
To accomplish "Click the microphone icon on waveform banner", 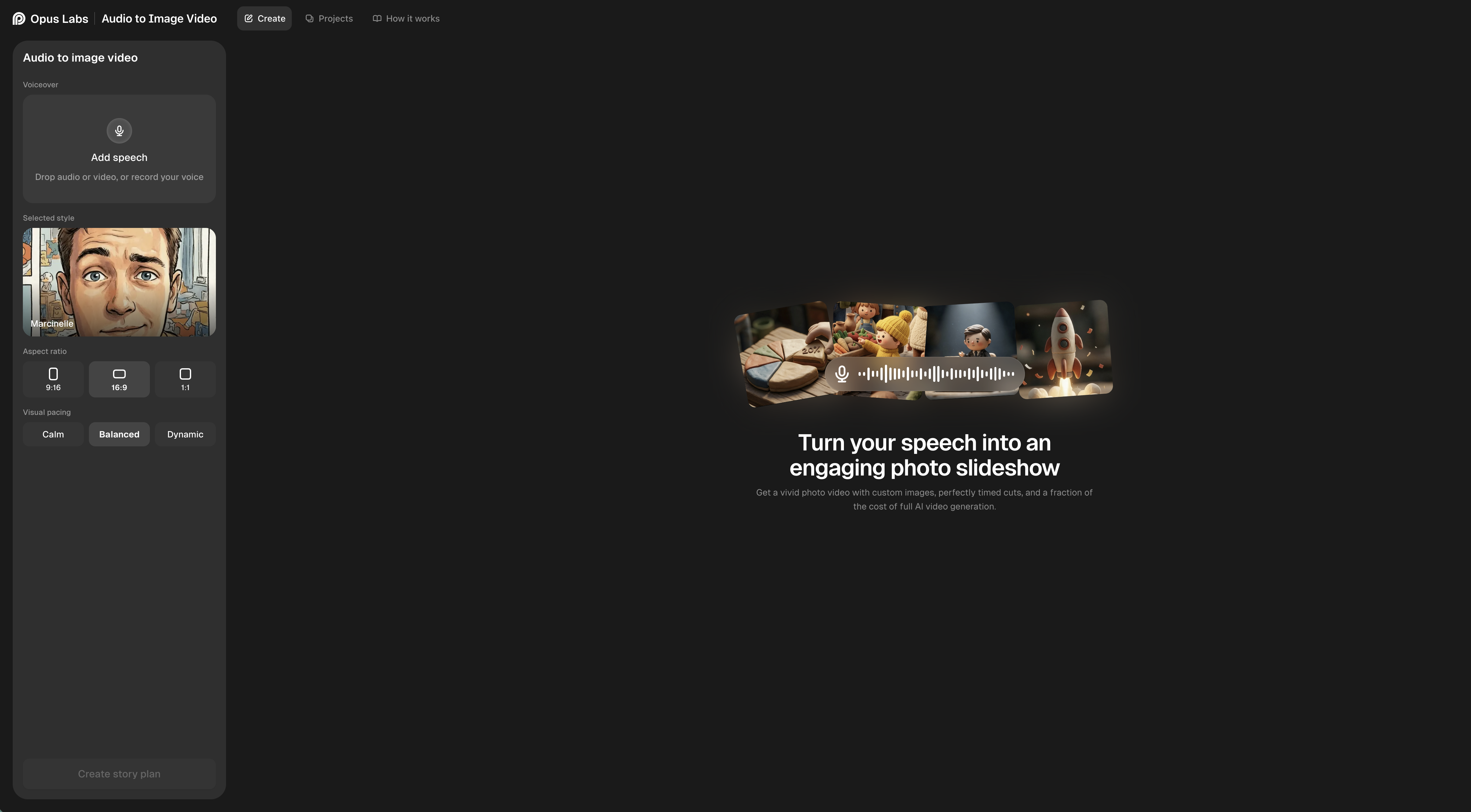I will (x=842, y=374).
